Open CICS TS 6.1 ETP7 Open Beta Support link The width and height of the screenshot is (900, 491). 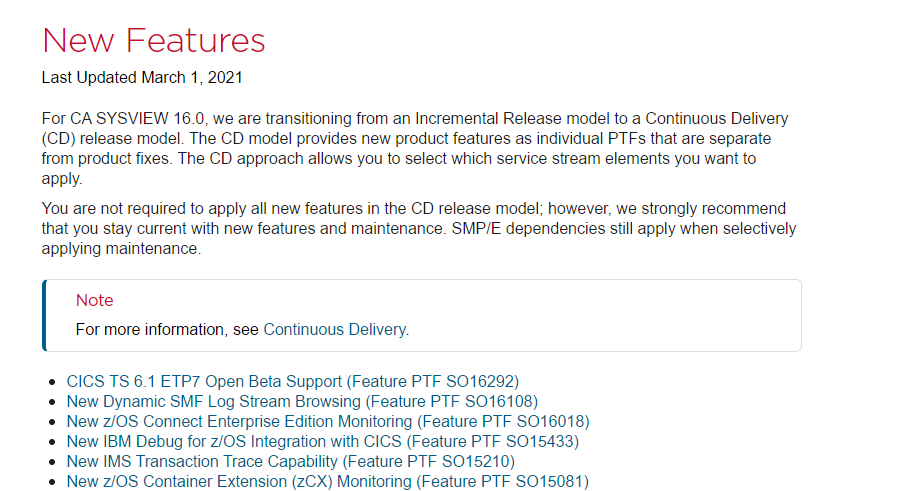[x=293, y=382]
